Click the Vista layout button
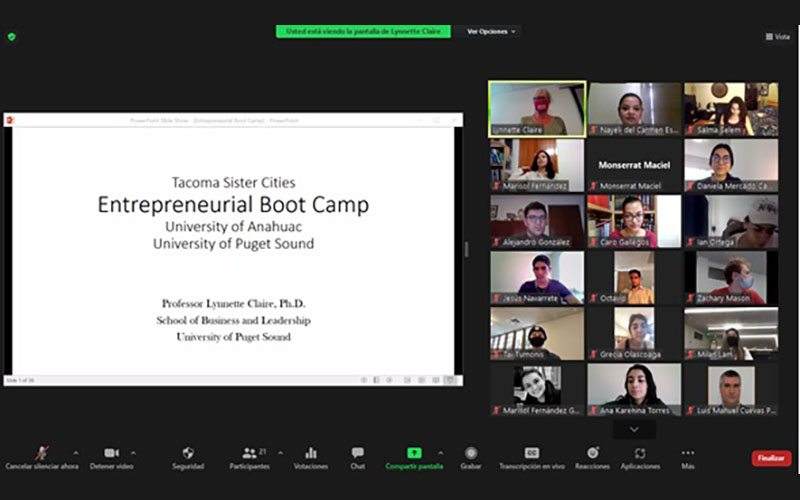 [778, 37]
